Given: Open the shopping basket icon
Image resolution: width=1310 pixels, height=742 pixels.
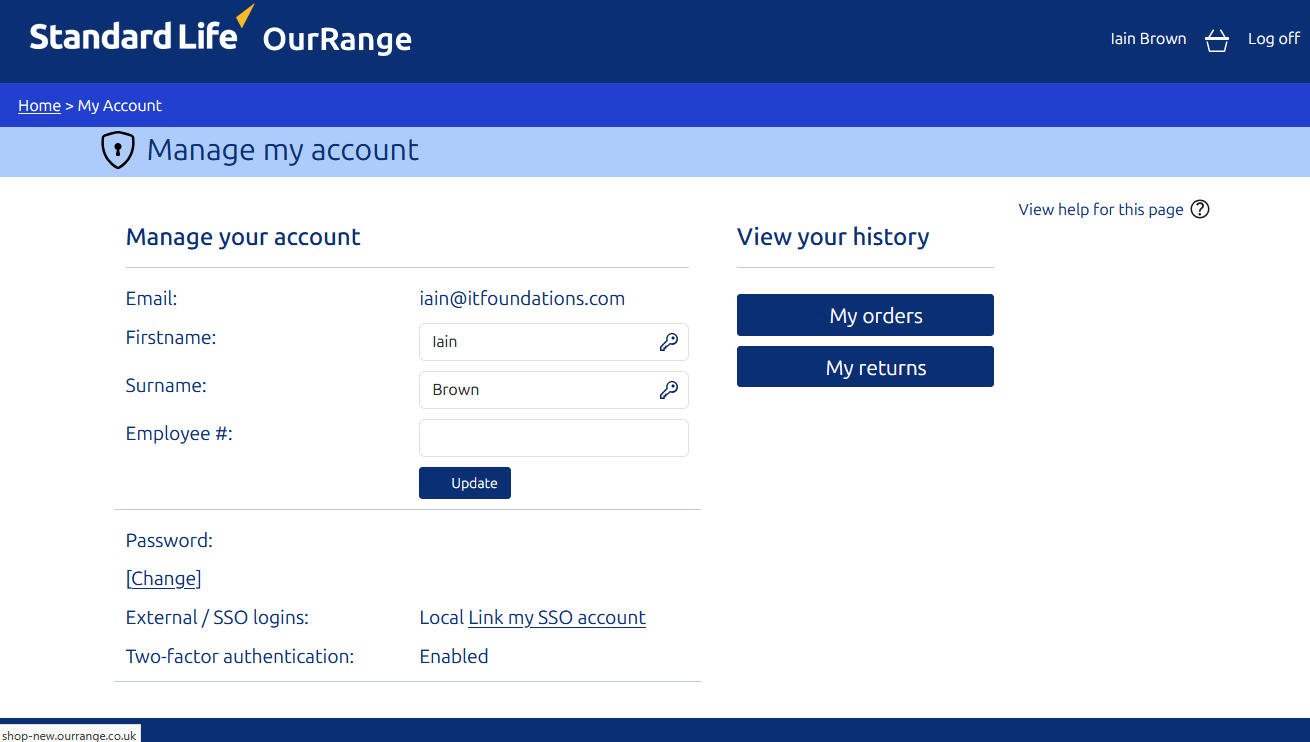Looking at the screenshot, I should coord(1216,40).
